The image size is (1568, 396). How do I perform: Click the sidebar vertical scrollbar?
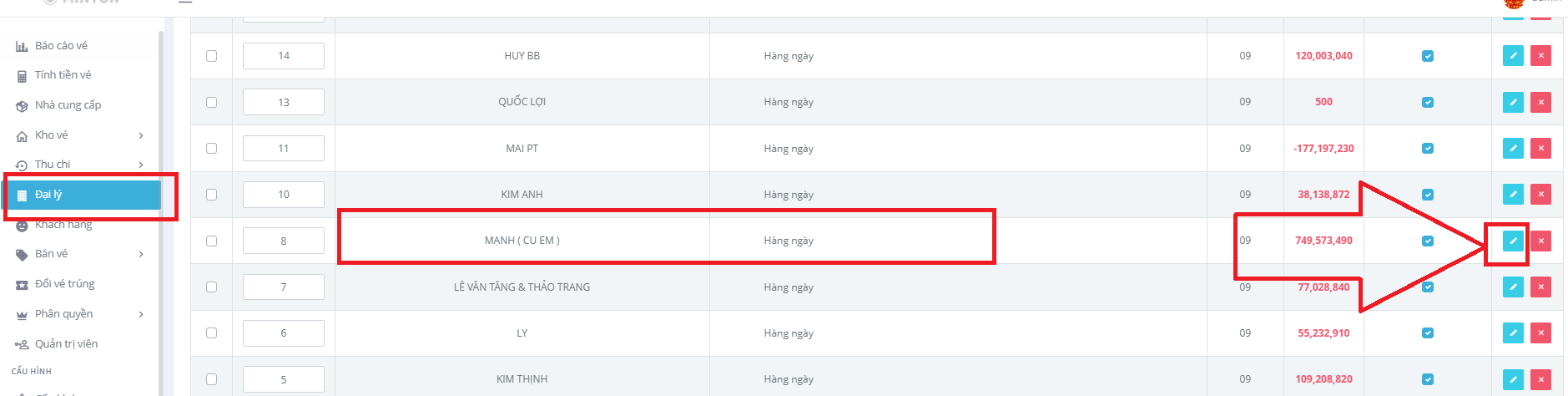pyautogui.click(x=160, y=209)
